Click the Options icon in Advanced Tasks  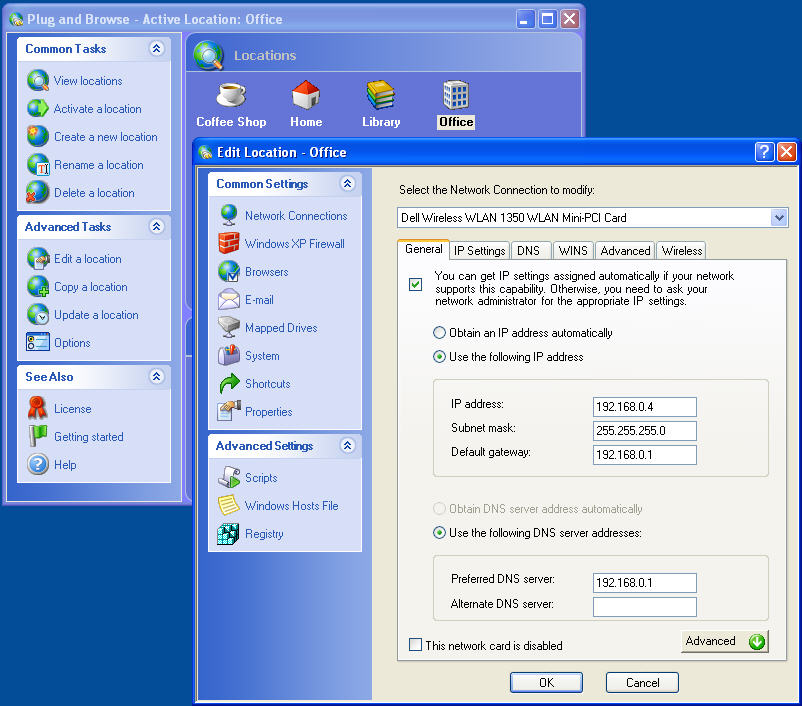click(38, 342)
